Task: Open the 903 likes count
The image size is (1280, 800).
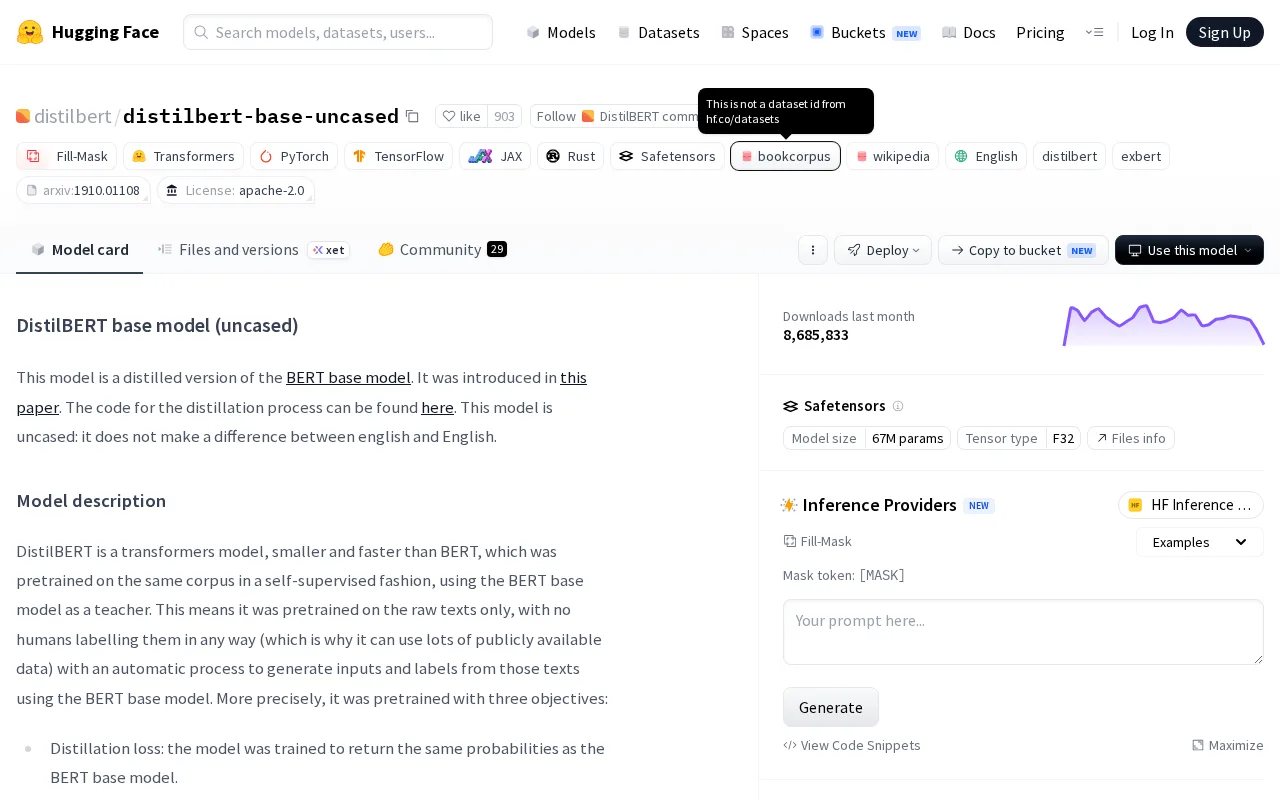Action: [x=504, y=116]
